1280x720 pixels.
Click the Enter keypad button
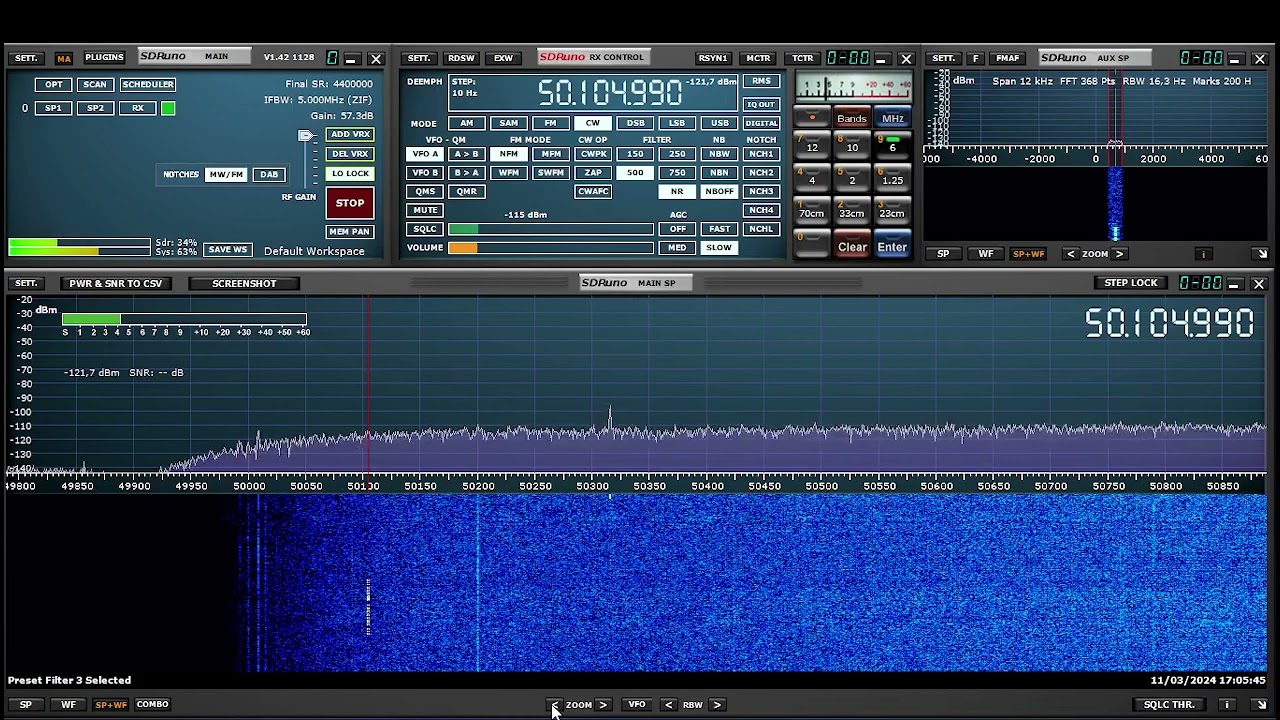coord(892,246)
